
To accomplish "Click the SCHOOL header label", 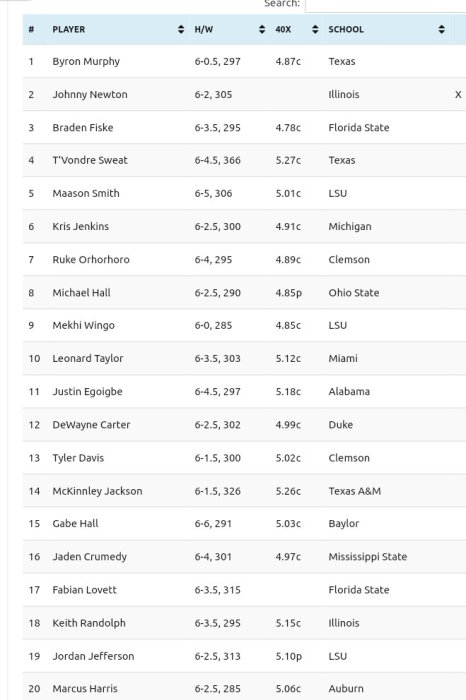I will click(x=346, y=29).
